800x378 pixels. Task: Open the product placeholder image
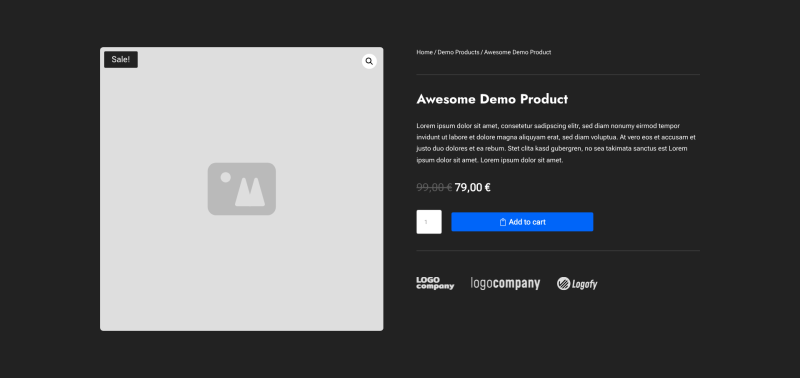tap(241, 189)
